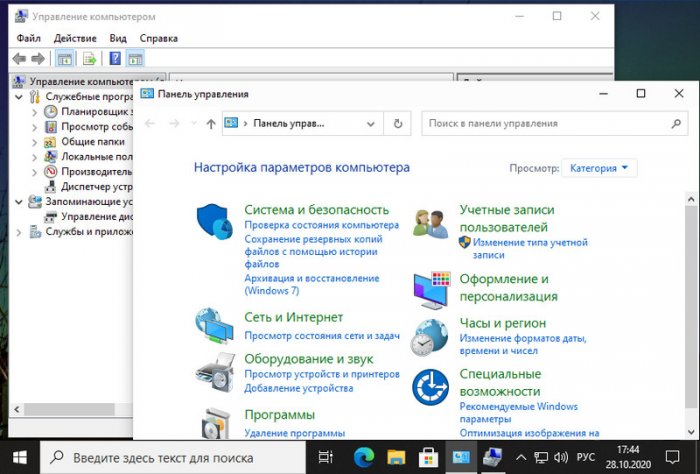Click РУС language indicator
Screen dimensions: 700x474
coord(585,457)
